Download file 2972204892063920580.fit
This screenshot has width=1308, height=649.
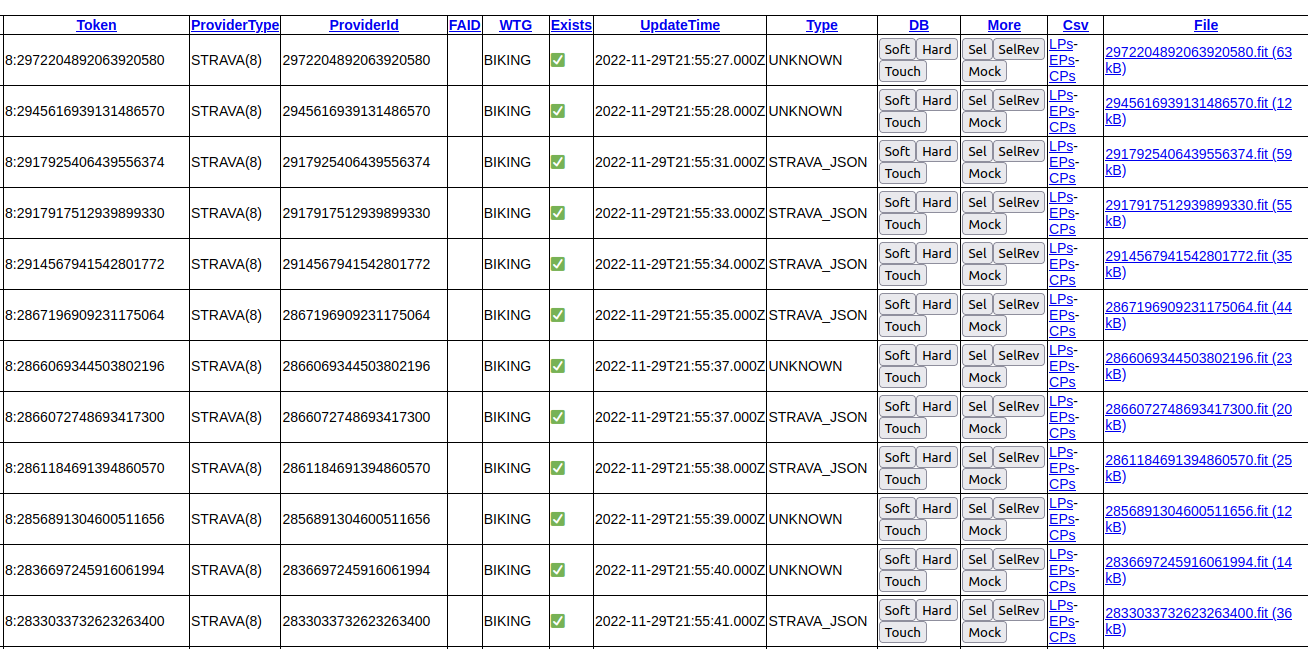coord(1197,52)
